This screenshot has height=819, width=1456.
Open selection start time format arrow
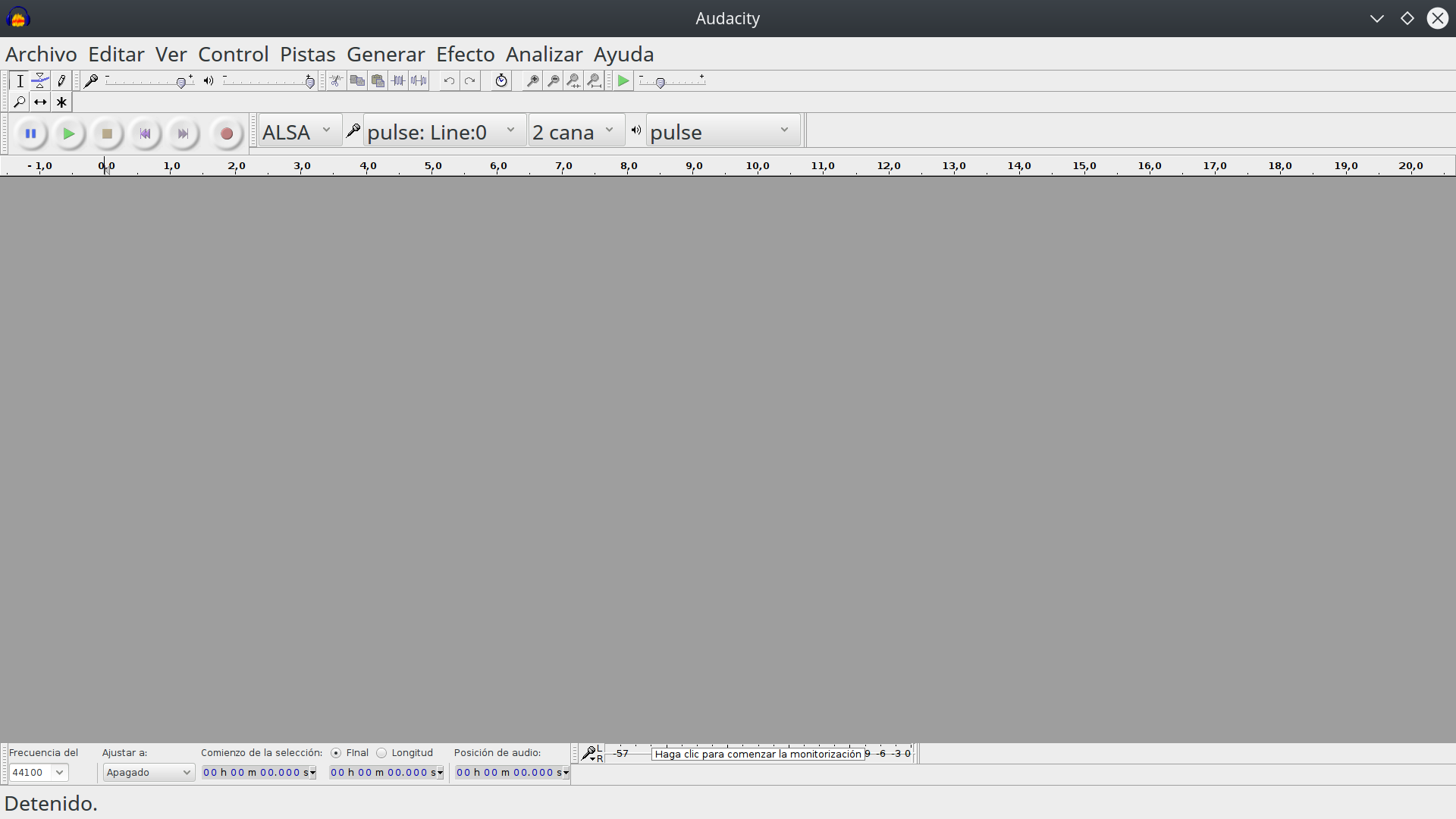312,773
